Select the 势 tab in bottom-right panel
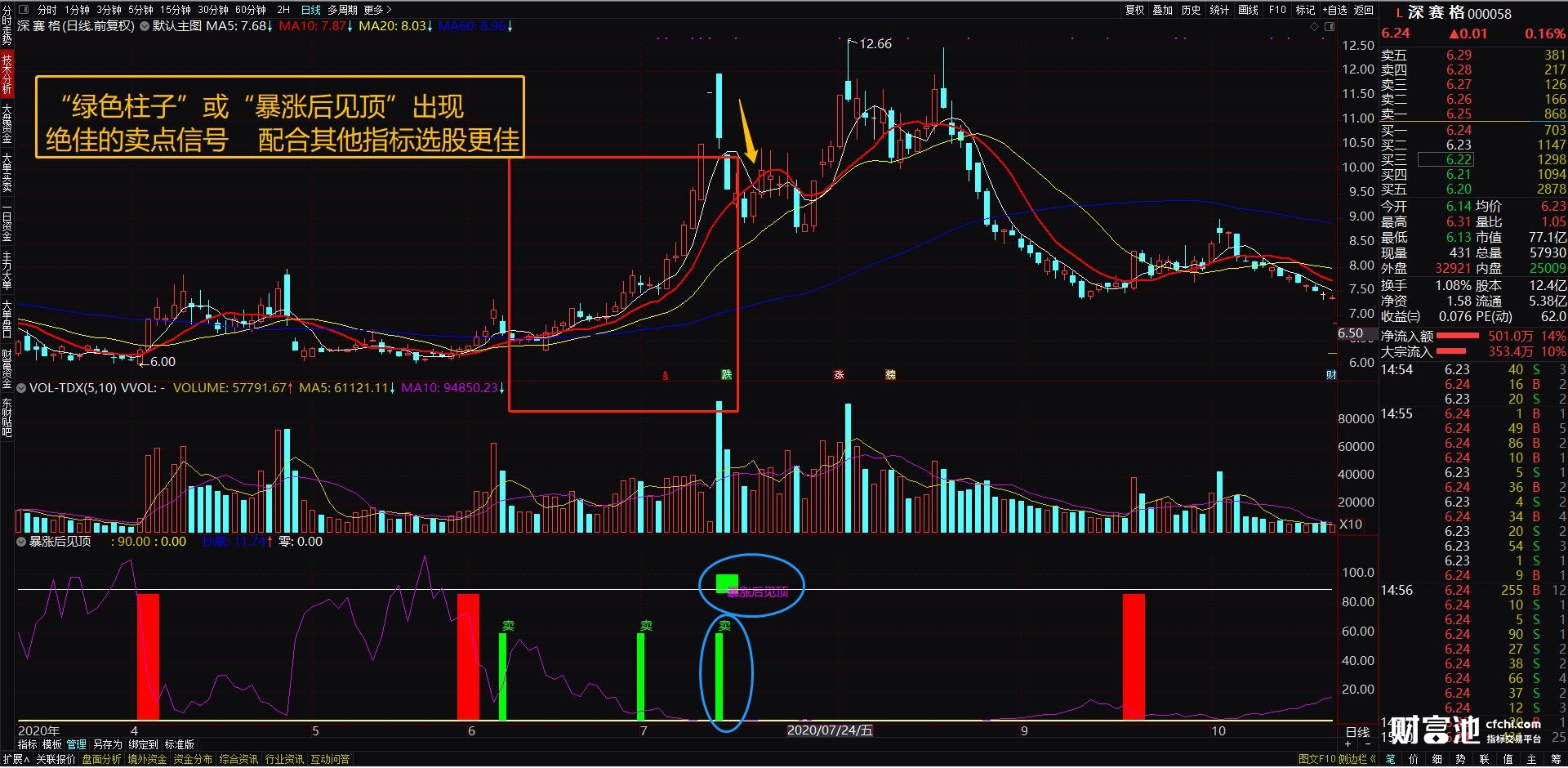 [x=1461, y=760]
